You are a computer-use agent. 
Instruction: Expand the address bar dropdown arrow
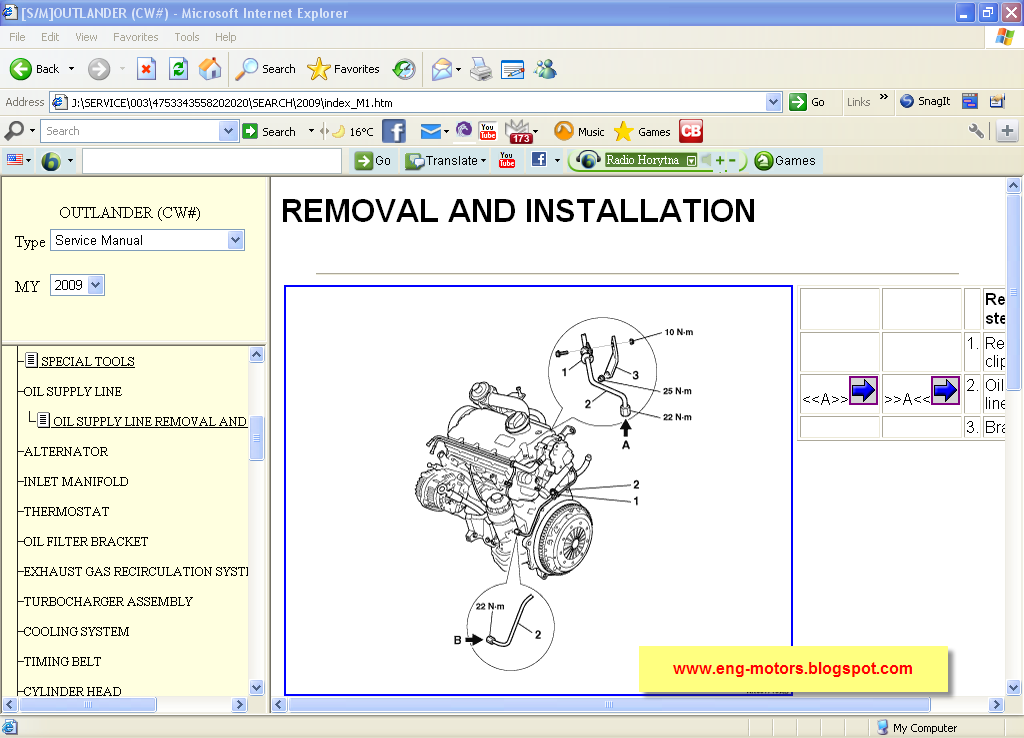[773, 102]
